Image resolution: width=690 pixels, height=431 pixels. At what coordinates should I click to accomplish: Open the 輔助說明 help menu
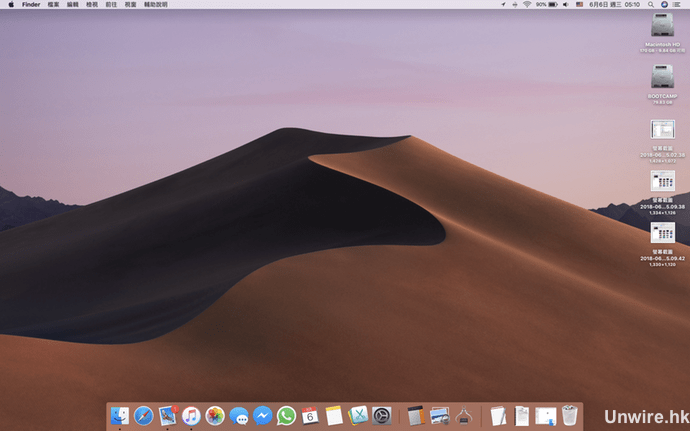point(156,4)
